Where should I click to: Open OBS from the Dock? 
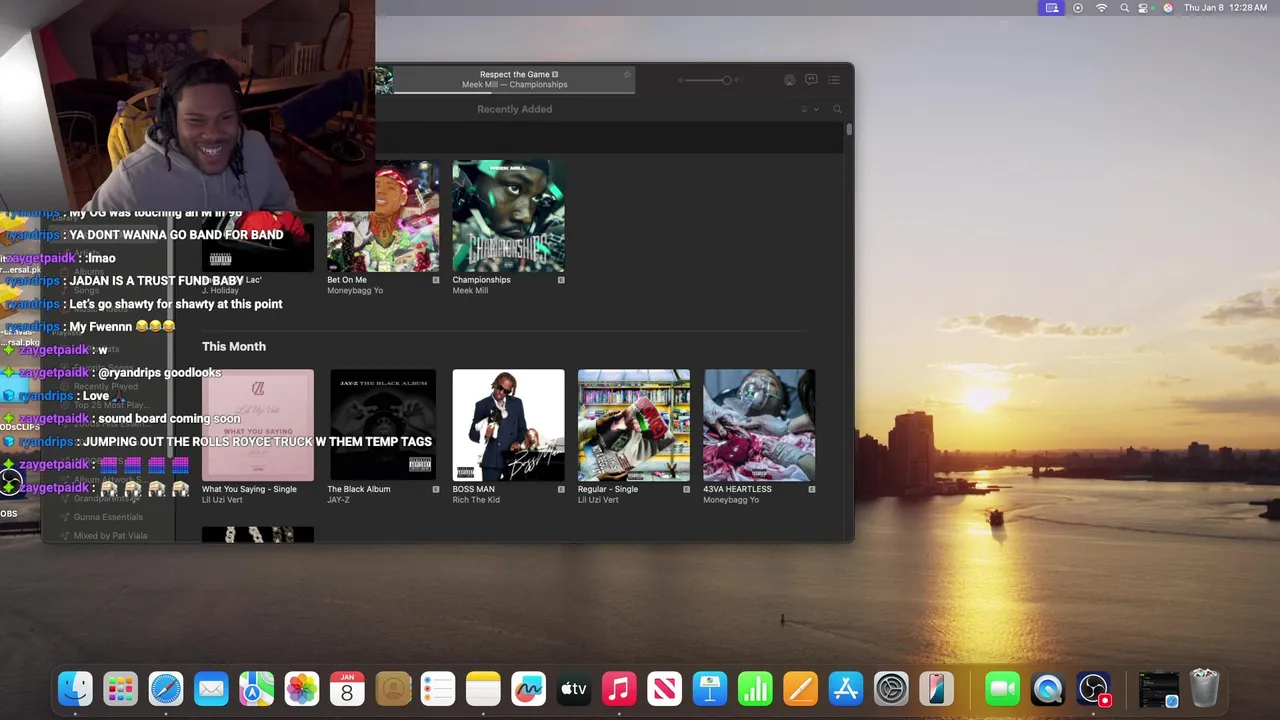[x=1093, y=688]
